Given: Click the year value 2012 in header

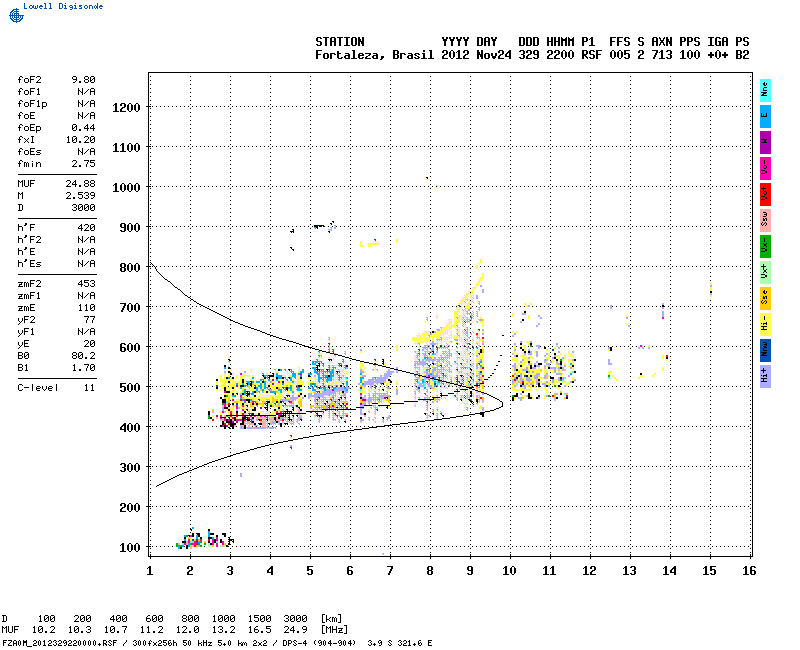Looking at the screenshot, I should (455, 55).
